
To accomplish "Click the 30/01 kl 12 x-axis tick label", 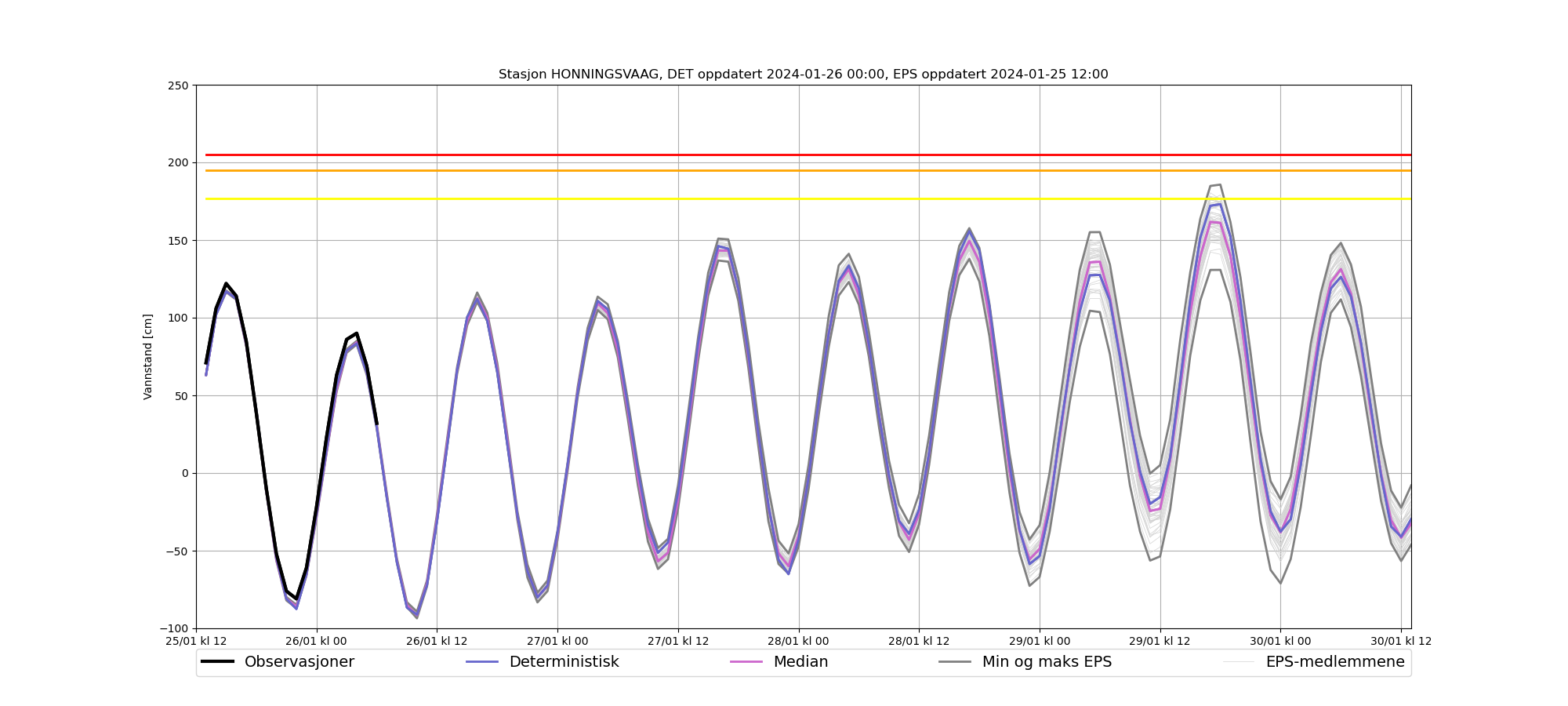I will [1401, 642].
